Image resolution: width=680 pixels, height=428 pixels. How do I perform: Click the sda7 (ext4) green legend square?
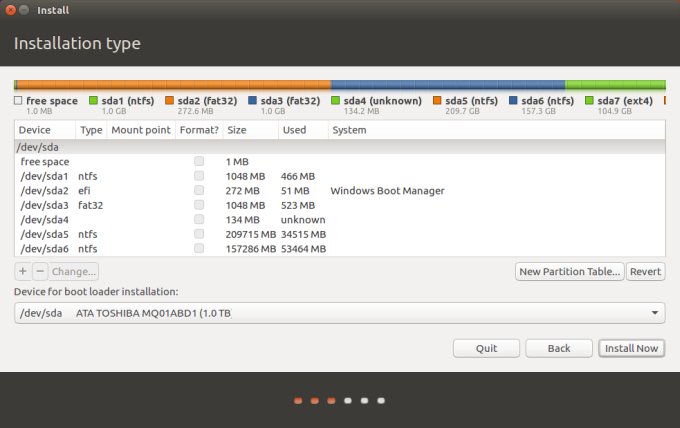(590, 101)
